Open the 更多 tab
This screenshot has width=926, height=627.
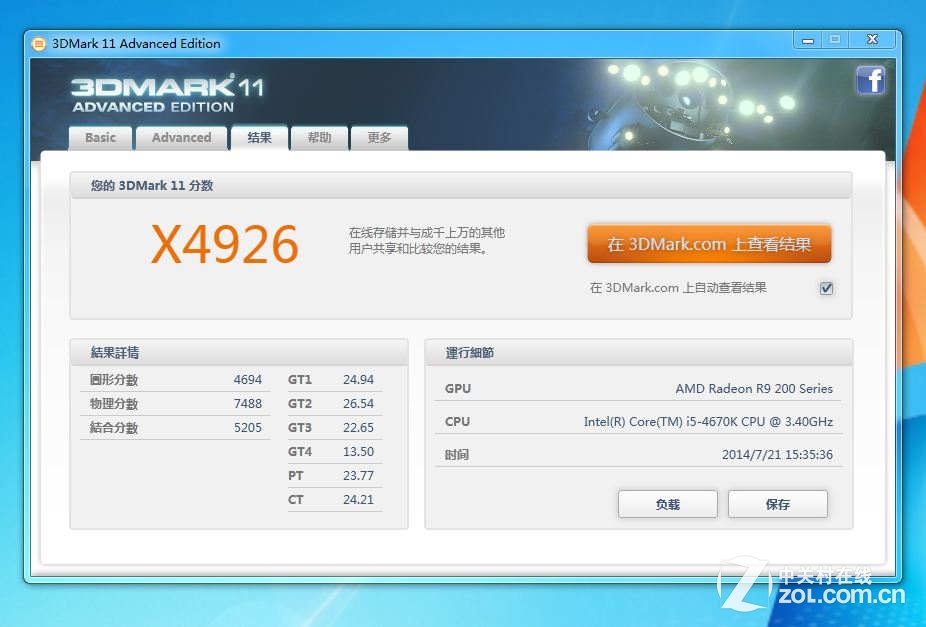379,138
